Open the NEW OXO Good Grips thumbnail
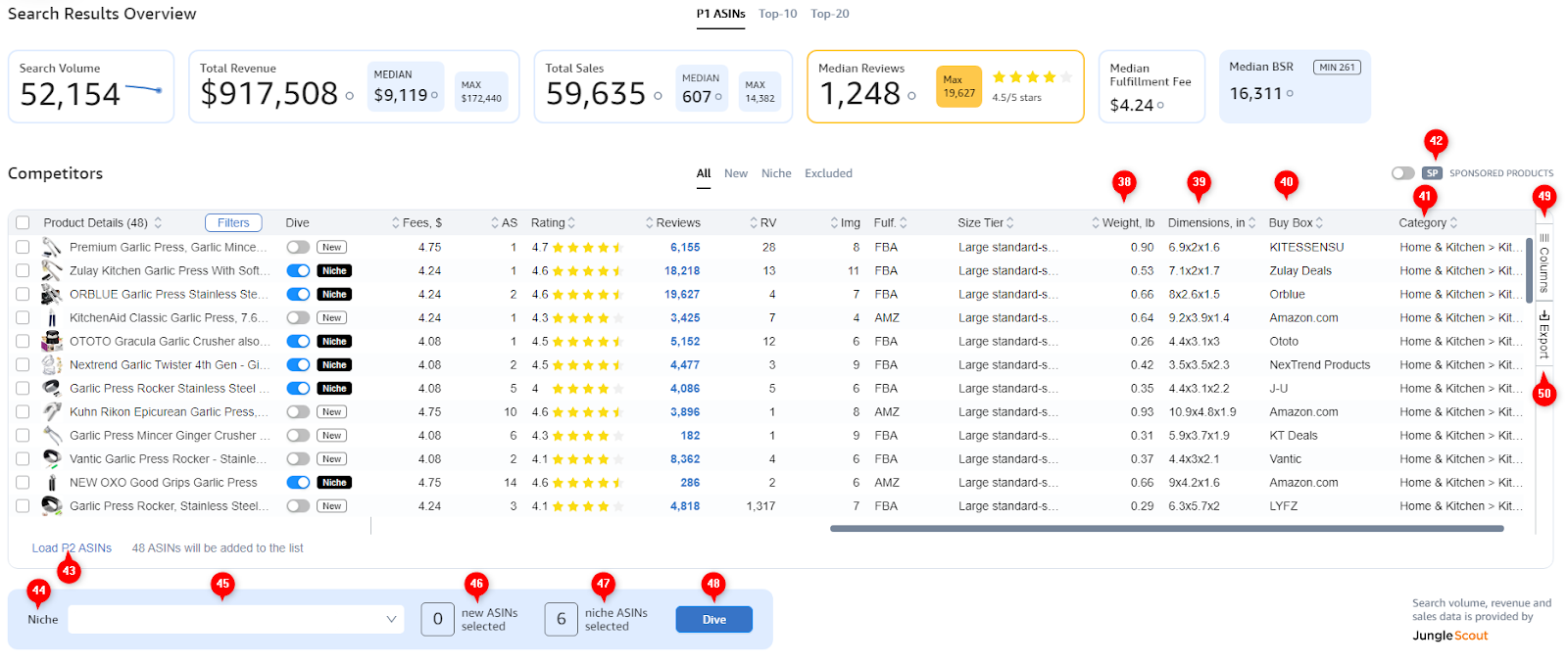1568x663 pixels. point(52,482)
